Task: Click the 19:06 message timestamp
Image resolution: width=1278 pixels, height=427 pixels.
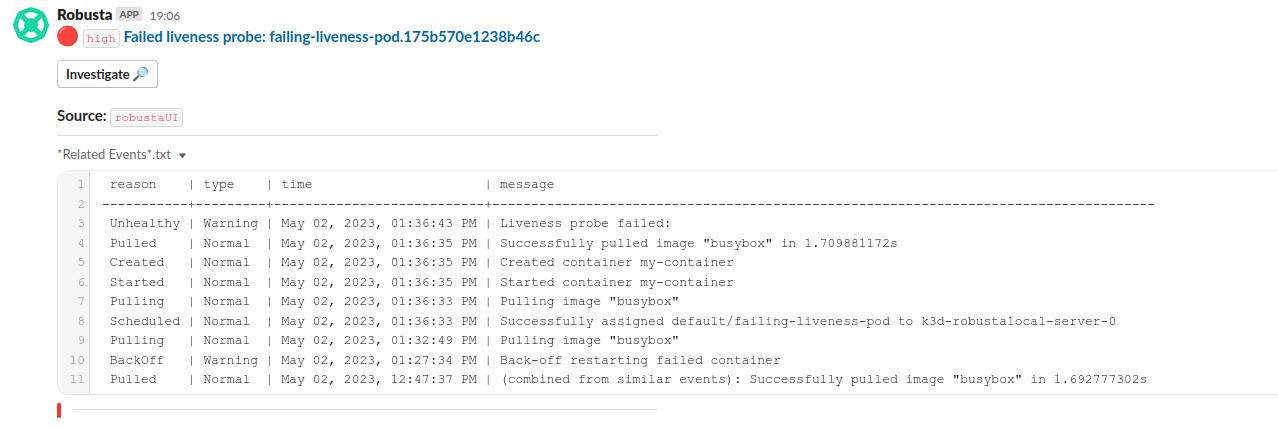Action: coord(165,16)
